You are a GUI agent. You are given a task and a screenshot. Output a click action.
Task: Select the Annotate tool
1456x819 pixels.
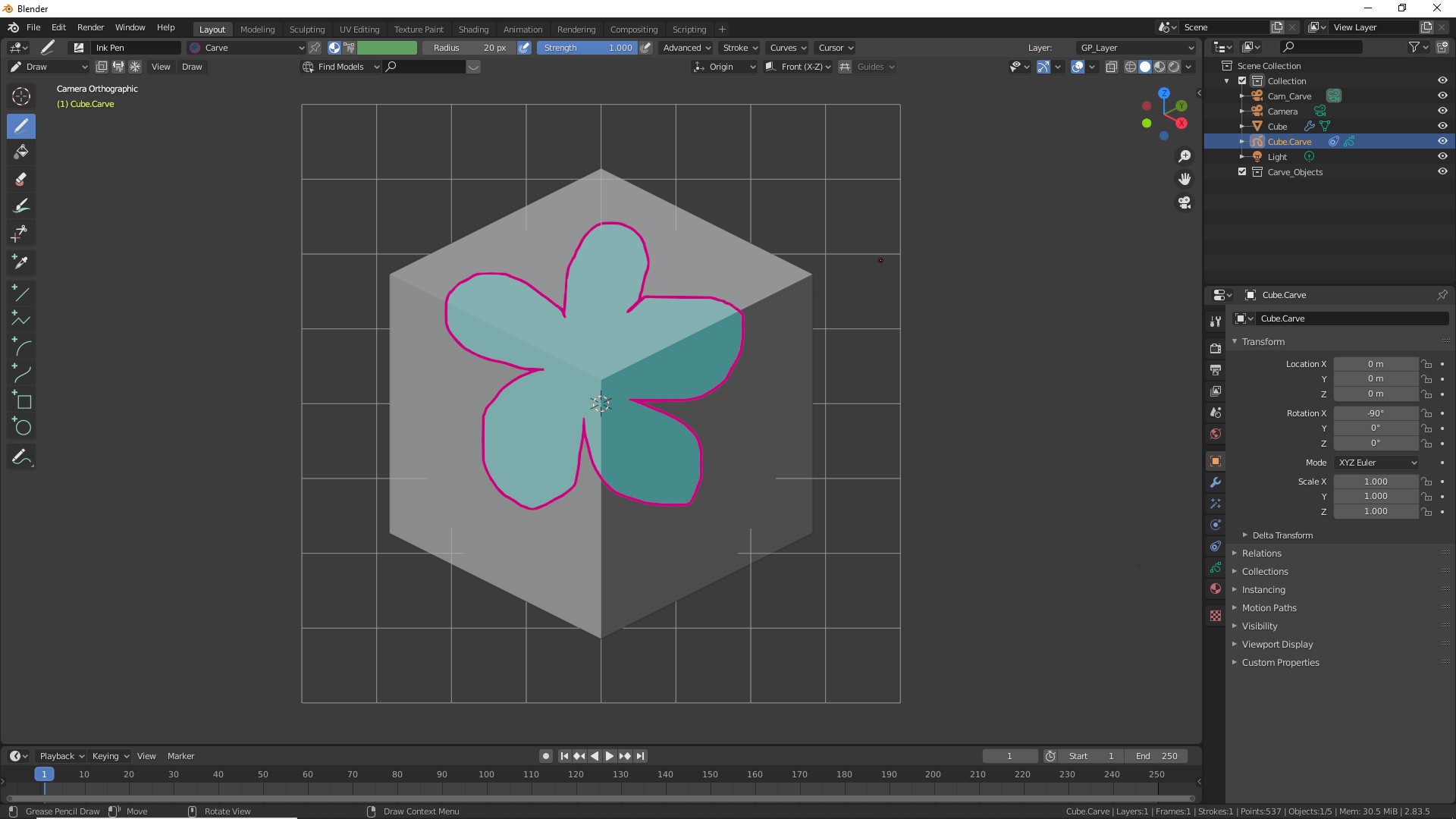tap(21, 457)
